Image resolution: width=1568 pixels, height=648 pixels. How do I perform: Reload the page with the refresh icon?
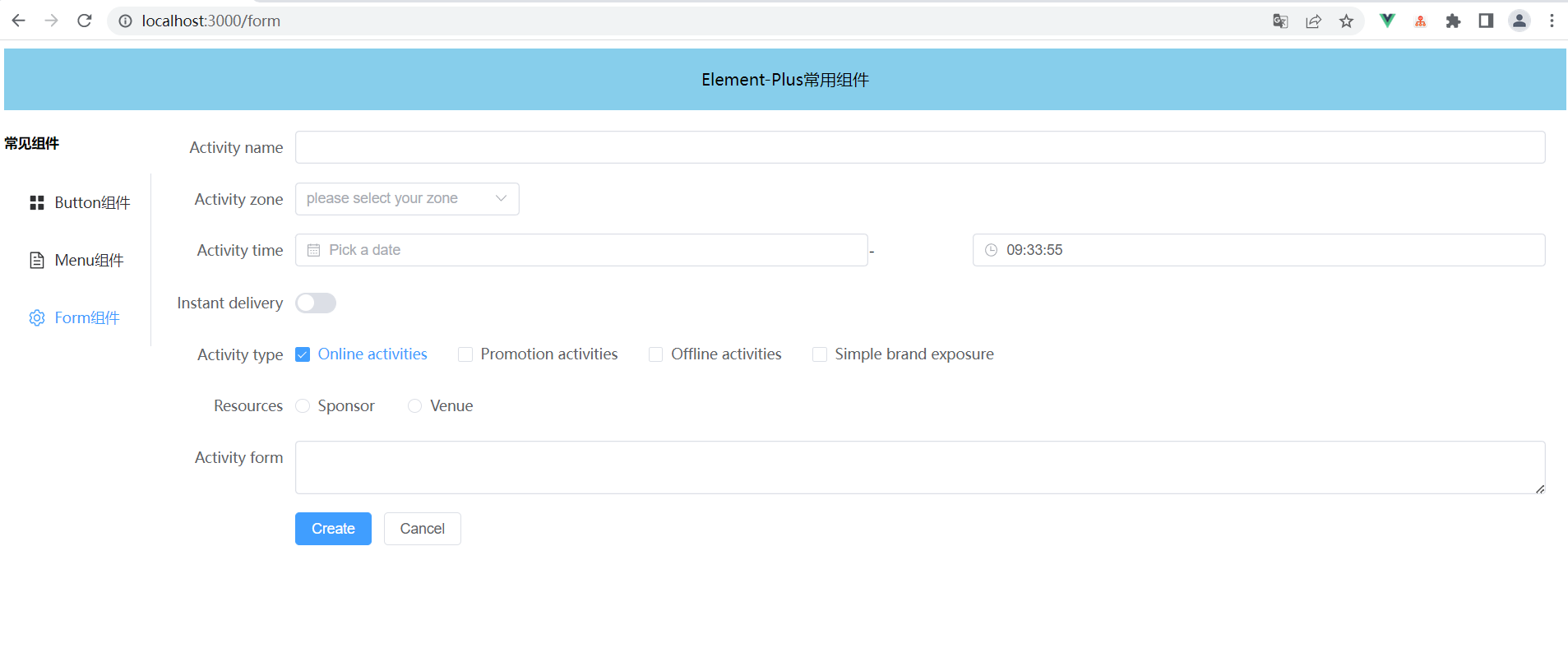[84, 21]
